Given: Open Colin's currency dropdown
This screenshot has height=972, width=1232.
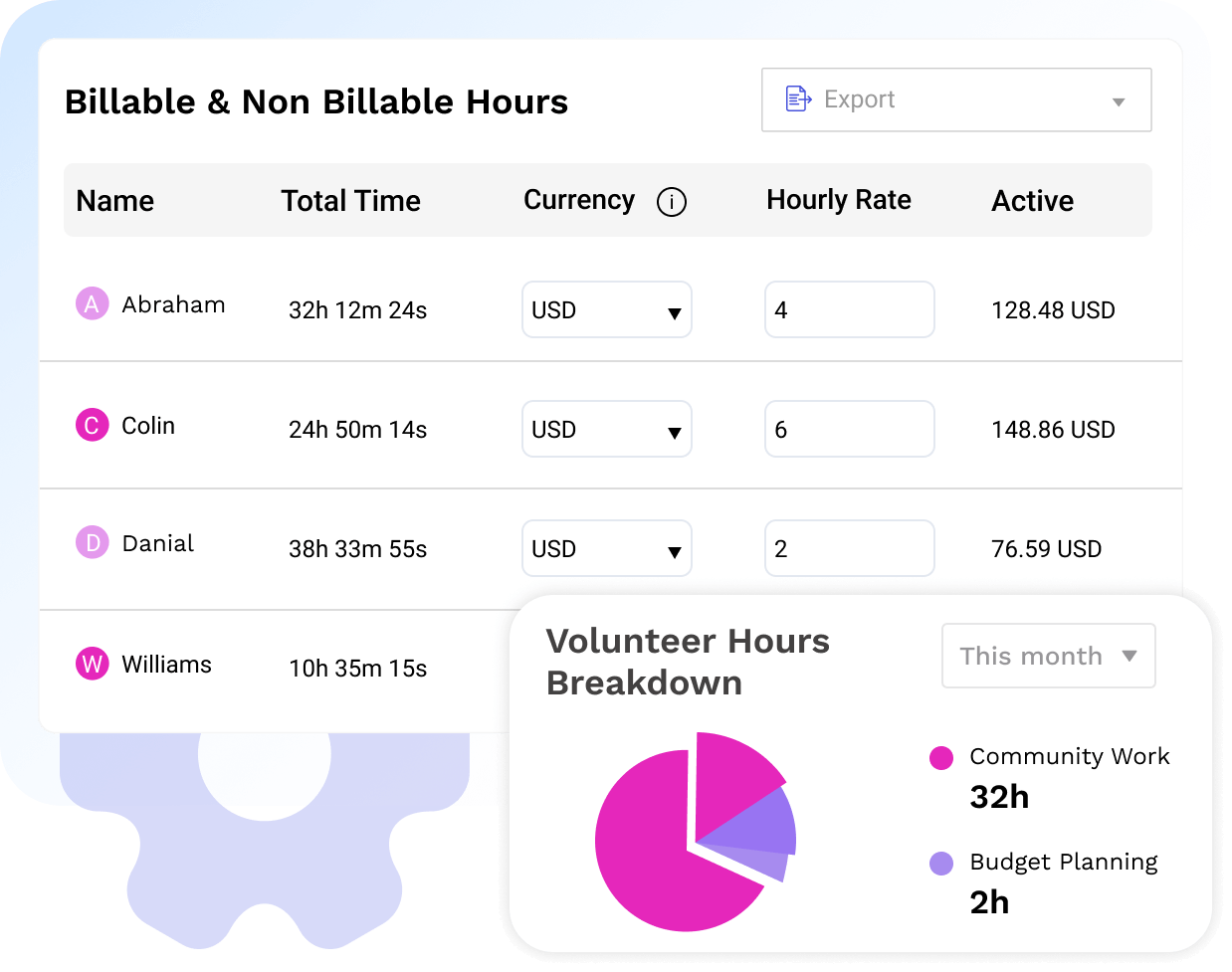Looking at the screenshot, I should coord(606,429).
